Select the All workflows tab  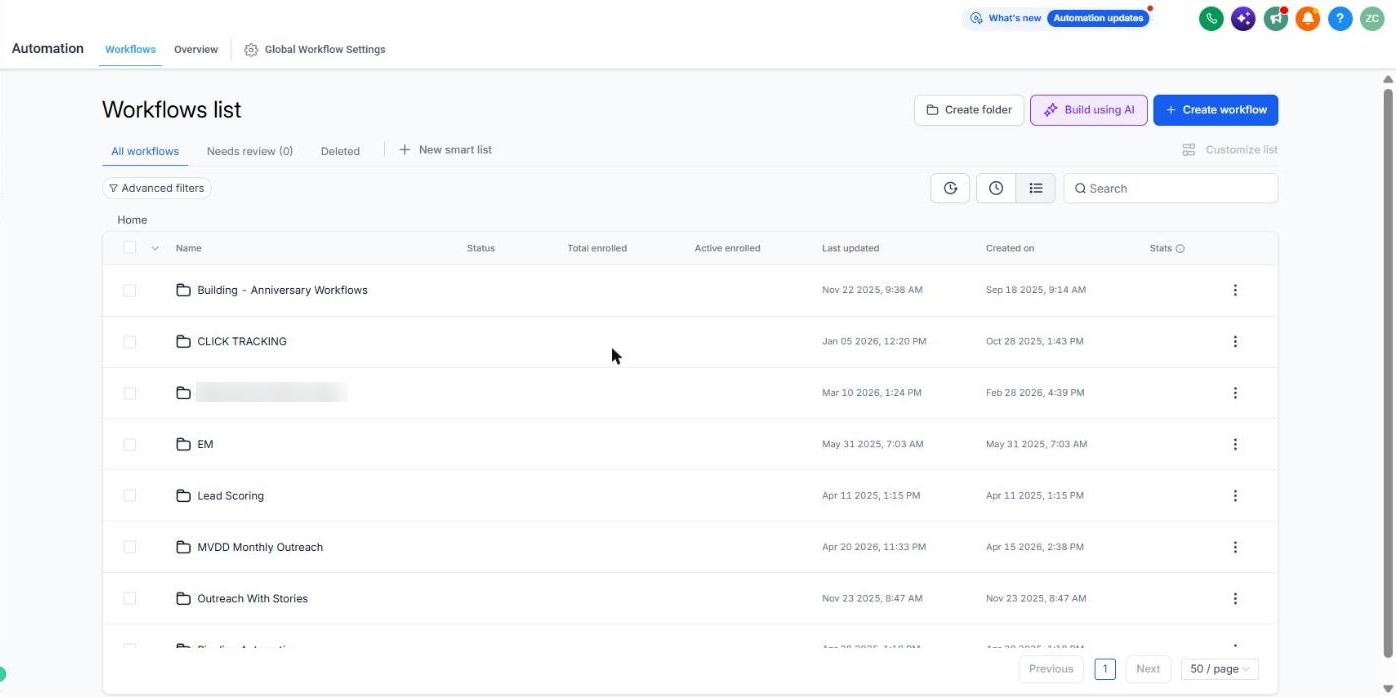pos(145,151)
